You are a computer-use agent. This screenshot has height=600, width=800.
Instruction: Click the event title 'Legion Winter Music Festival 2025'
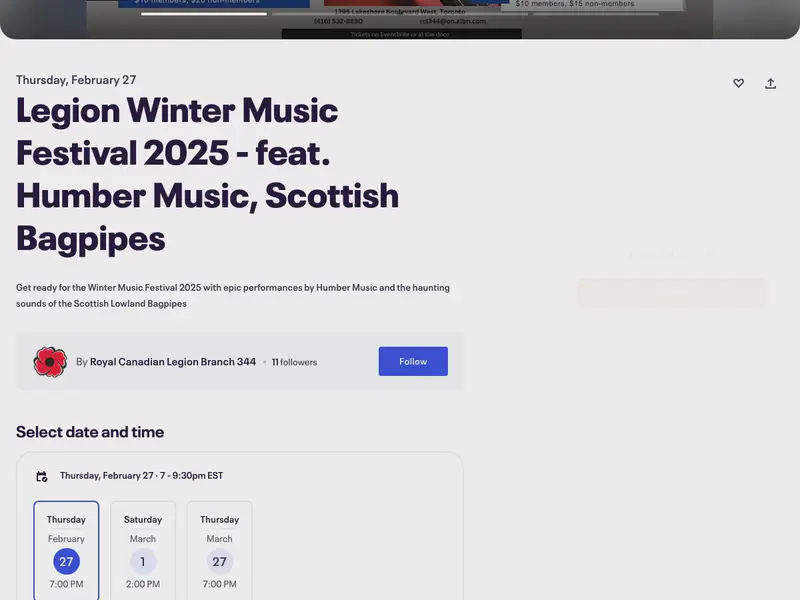tap(208, 174)
